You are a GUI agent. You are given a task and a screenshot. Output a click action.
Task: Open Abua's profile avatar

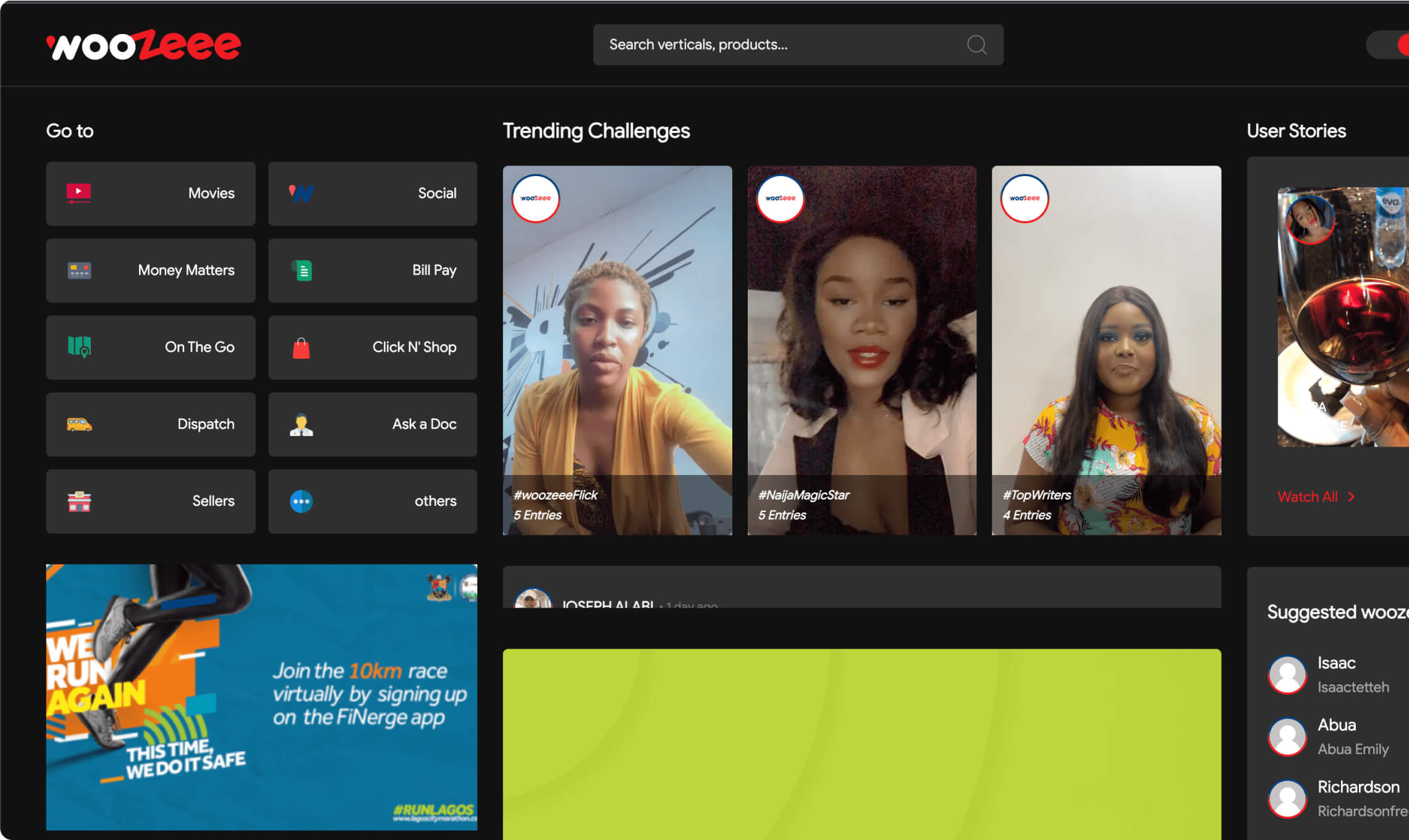[x=1287, y=736]
